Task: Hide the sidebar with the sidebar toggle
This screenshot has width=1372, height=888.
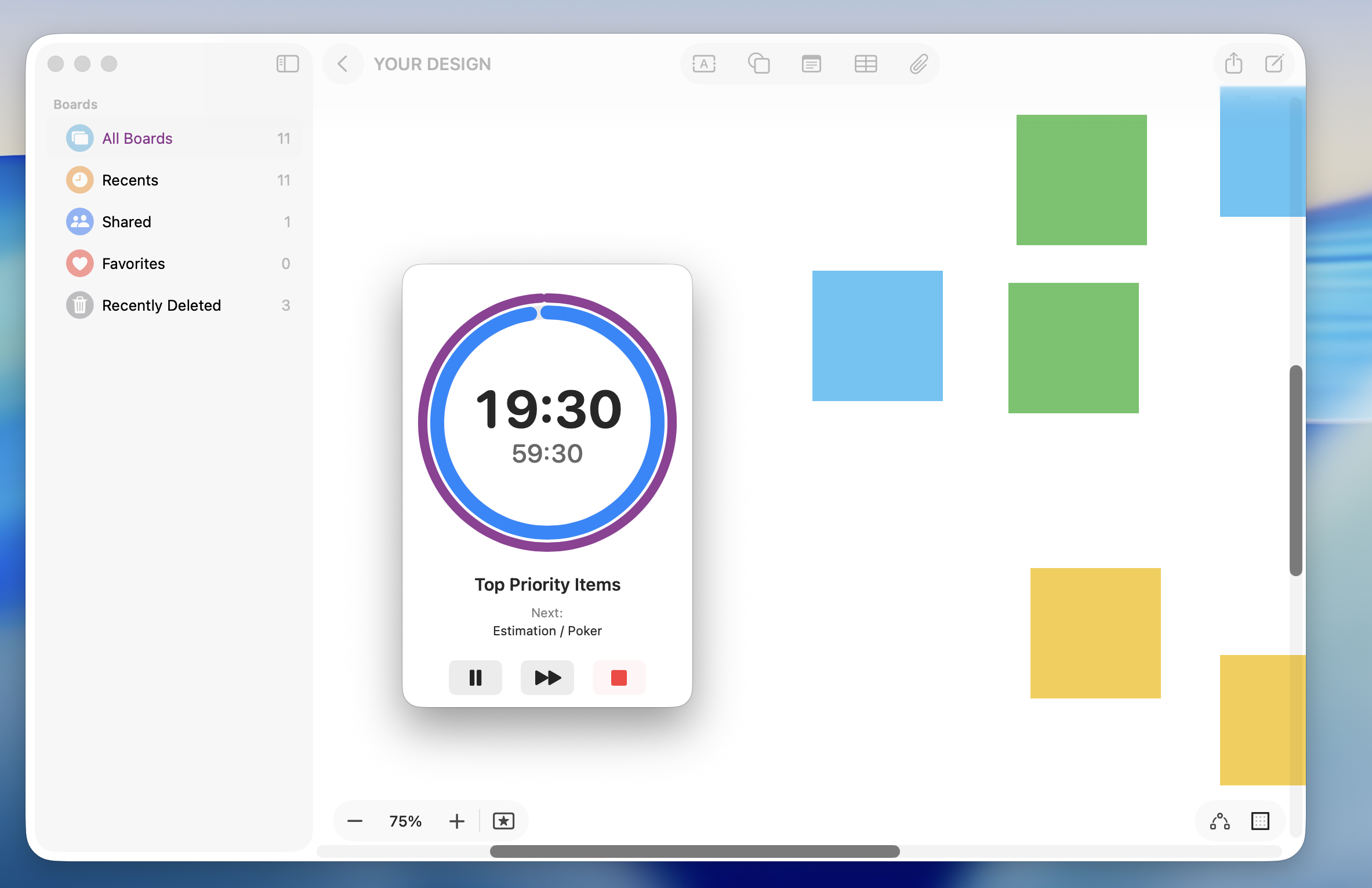Action: click(288, 64)
